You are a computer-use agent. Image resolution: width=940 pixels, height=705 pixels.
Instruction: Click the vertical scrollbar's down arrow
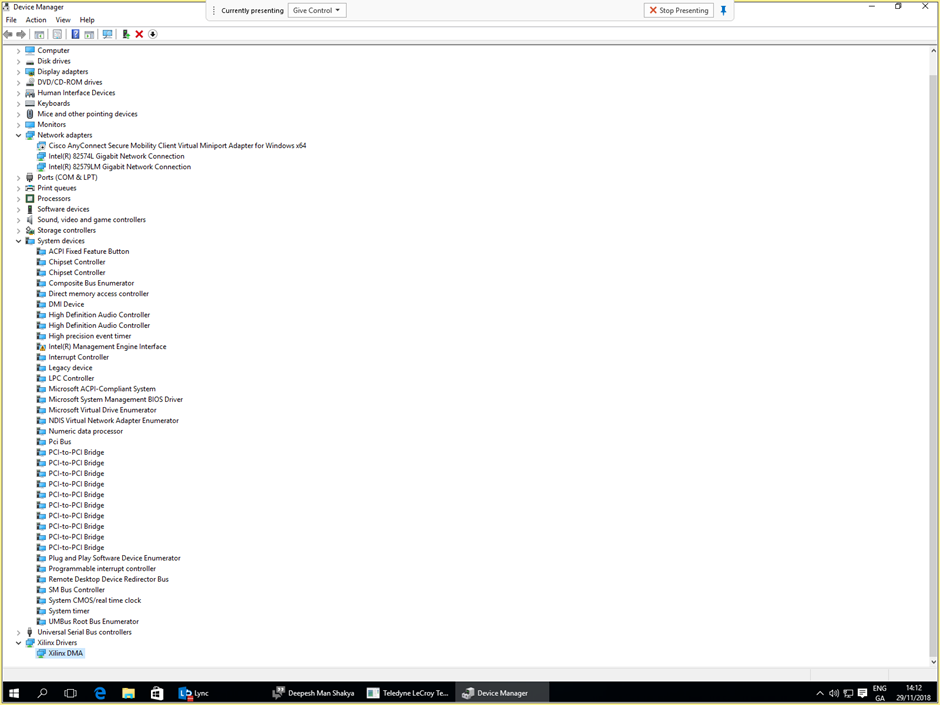click(933, 662)
